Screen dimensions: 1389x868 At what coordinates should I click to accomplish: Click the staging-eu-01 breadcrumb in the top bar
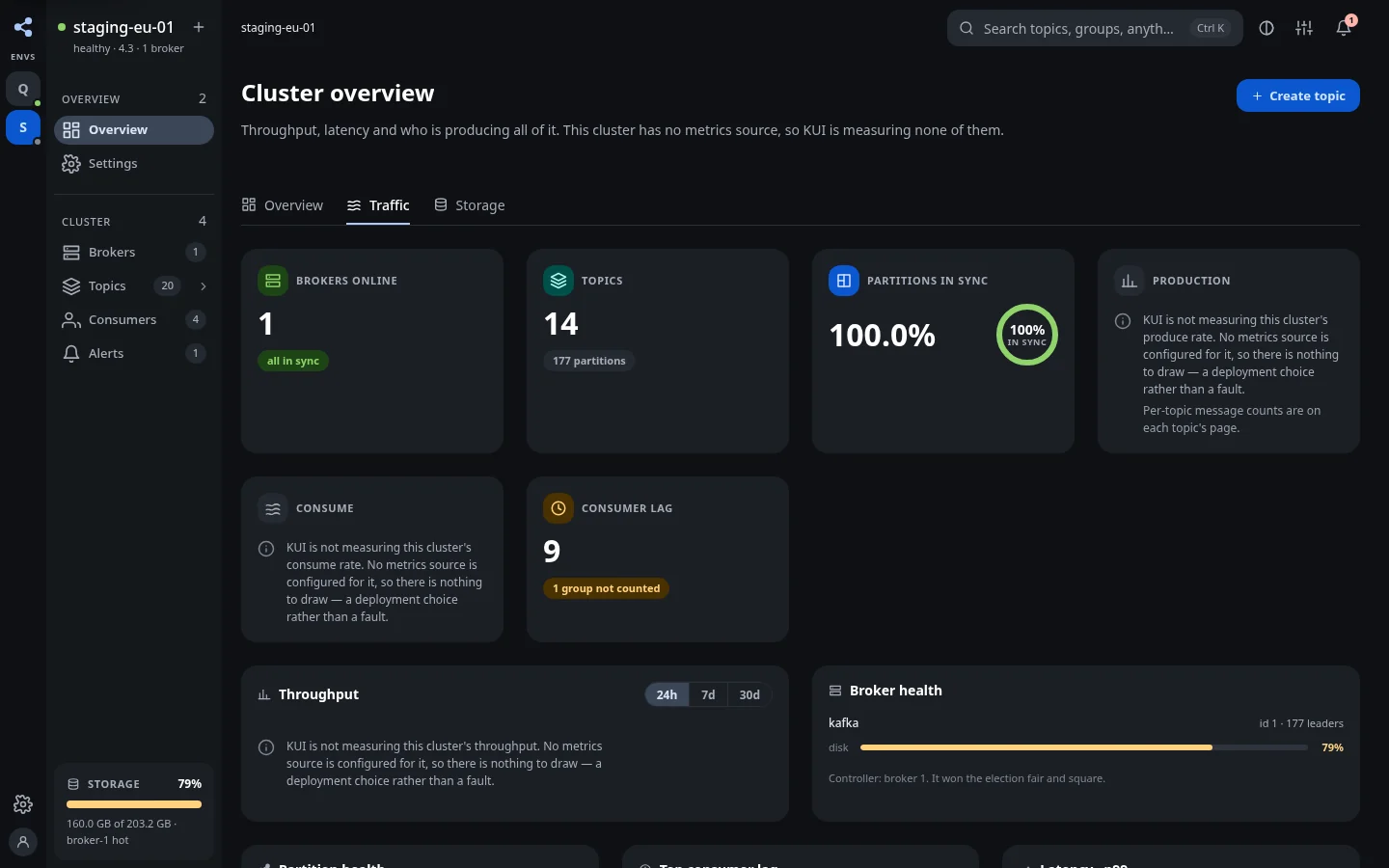pyautogui.click(x=278, y=28)
